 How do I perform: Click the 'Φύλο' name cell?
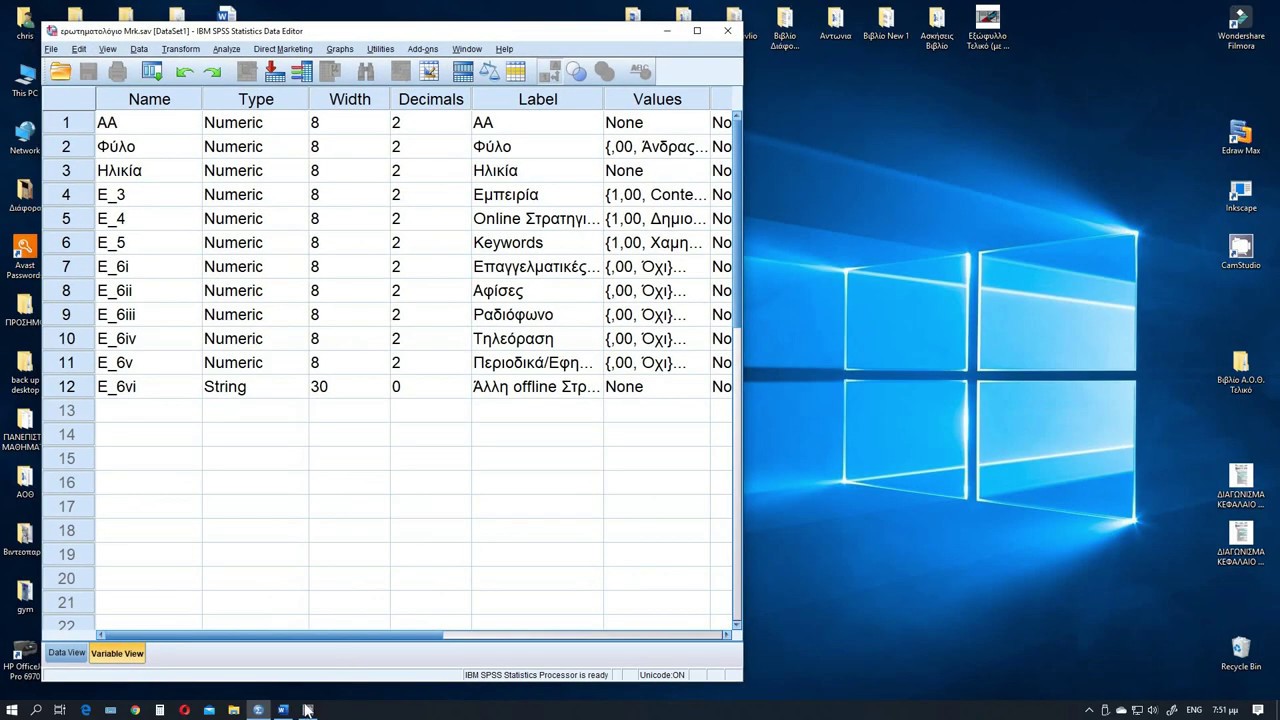[149, 146]
